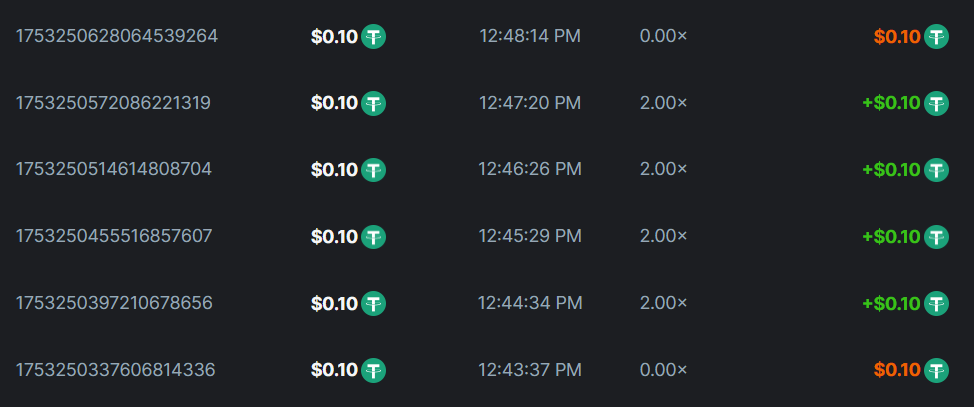Click Tether icon beside bet at 12:45:29 PM

[374, 237]
